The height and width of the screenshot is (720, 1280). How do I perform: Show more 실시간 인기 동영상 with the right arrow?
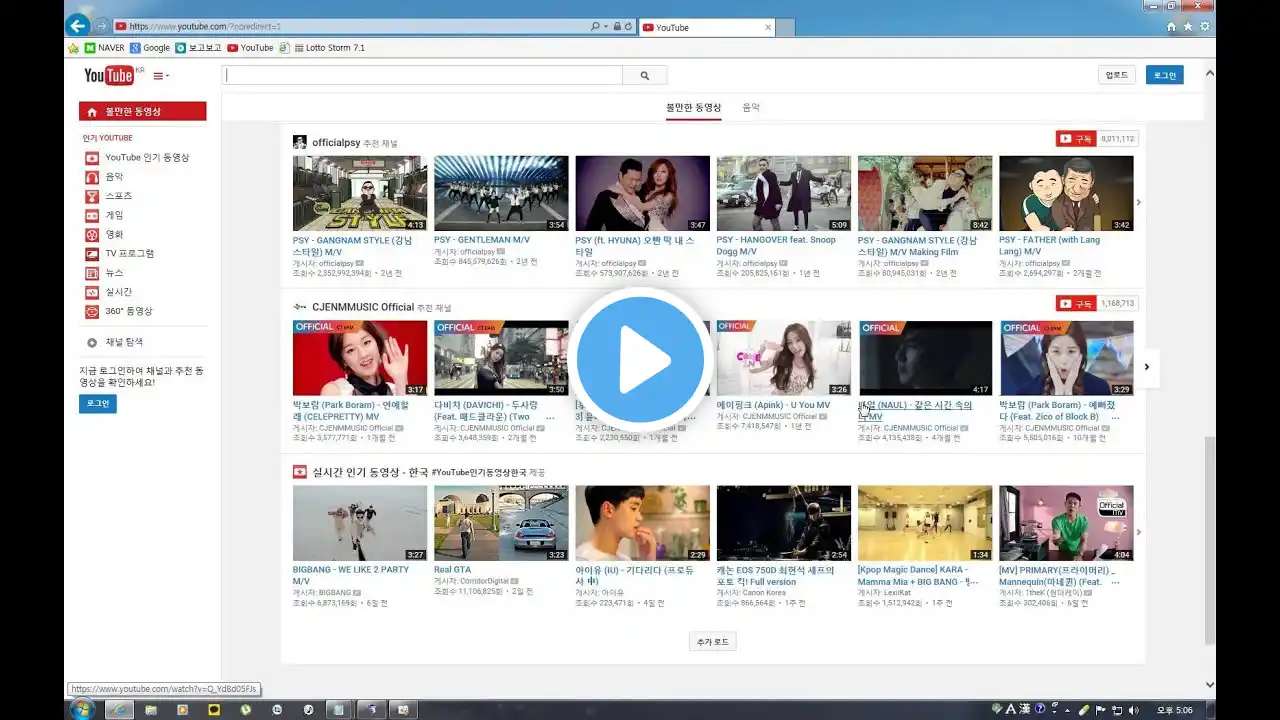(1138, 532)
